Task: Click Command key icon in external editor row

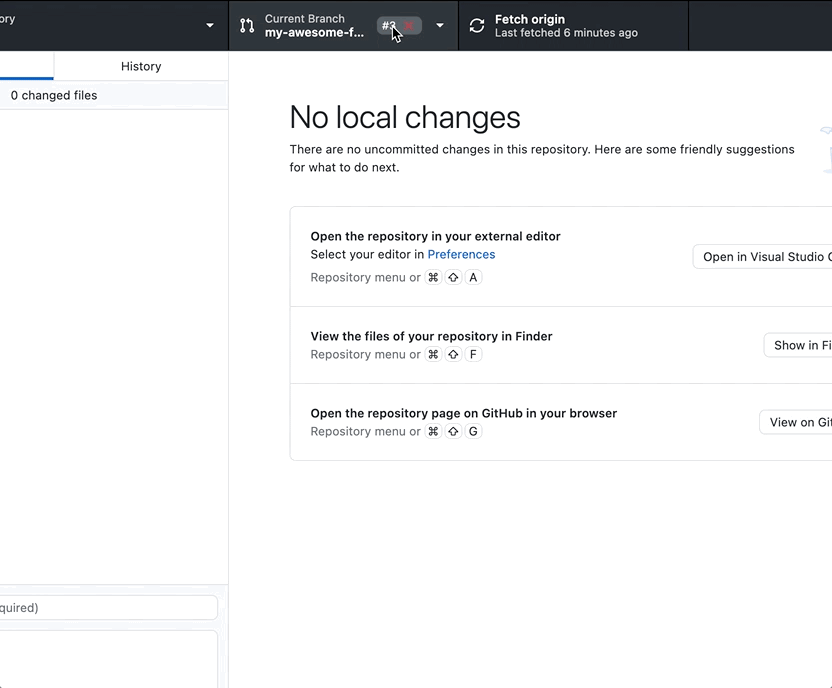Action: [x=433, y=278]
